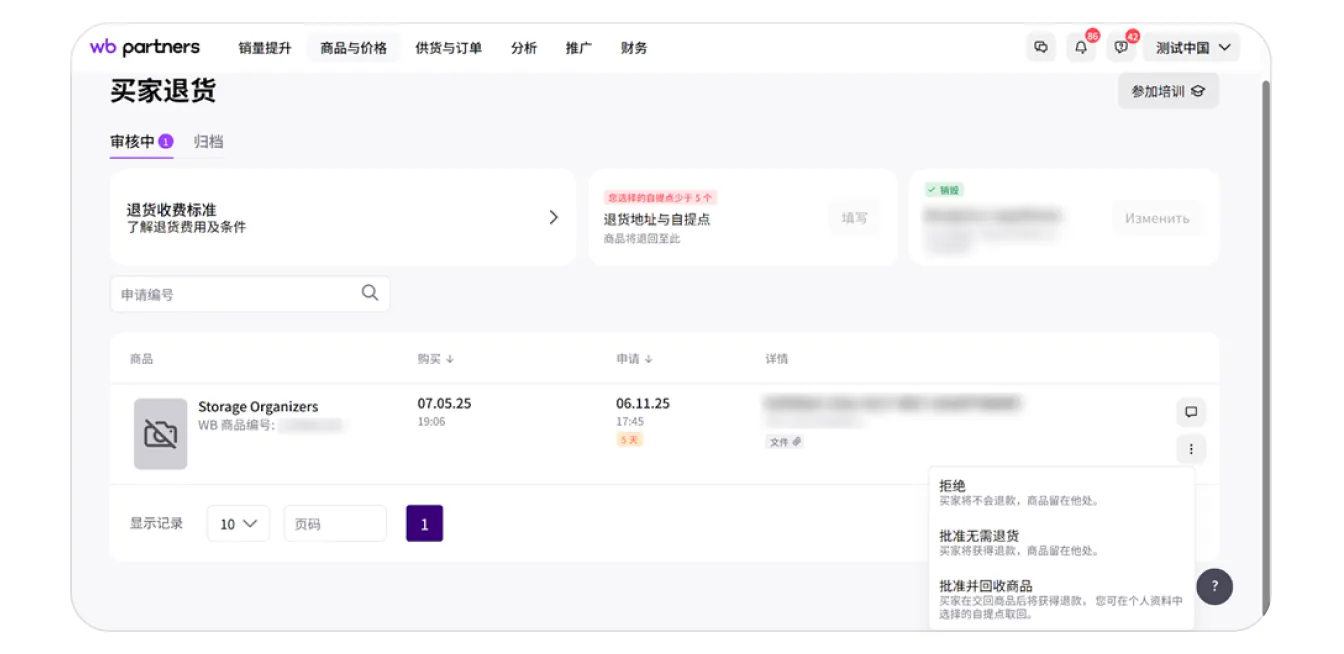Open notifications bell icon

pyautogui.click(x=1081, y=47)
